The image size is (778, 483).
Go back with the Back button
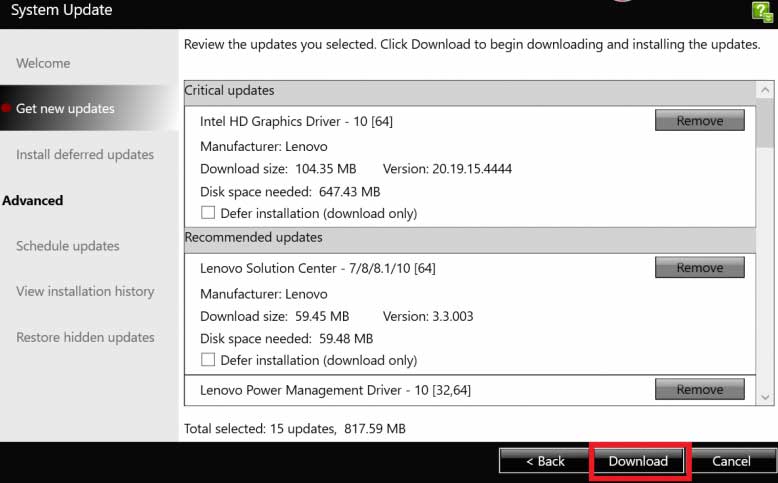pyautogui.click(x=545, y=461)
